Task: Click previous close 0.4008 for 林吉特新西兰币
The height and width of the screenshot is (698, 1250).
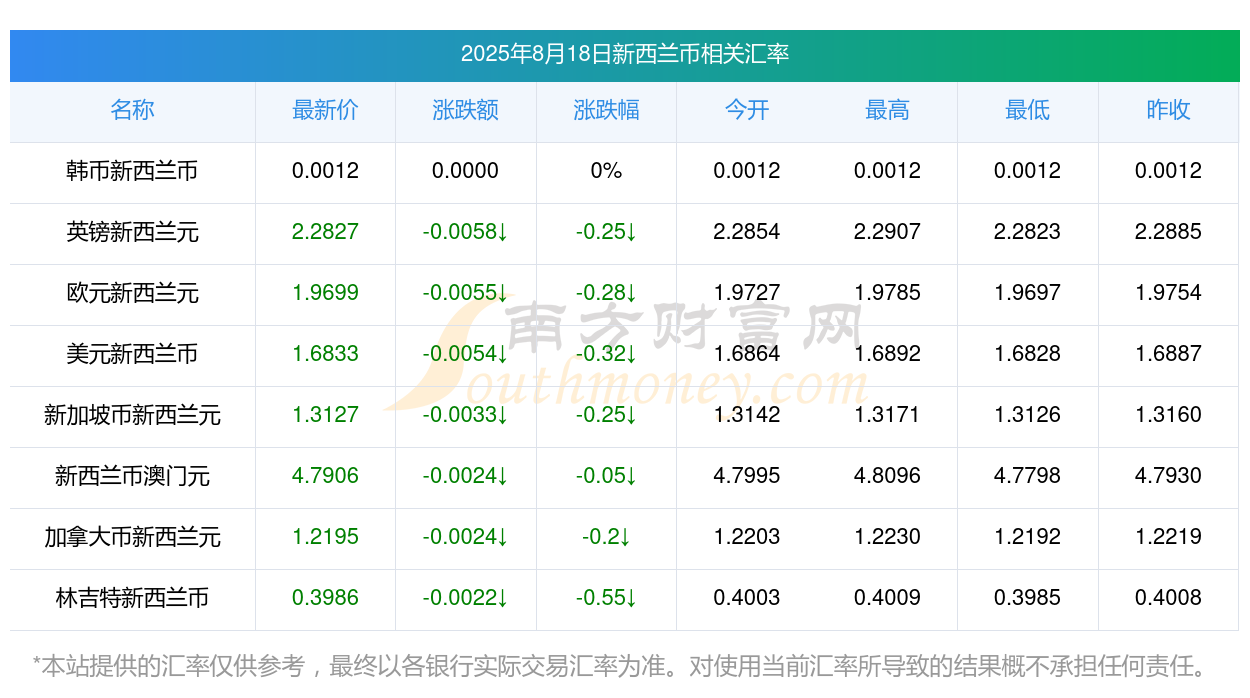Action: (x=1168, y=598)
